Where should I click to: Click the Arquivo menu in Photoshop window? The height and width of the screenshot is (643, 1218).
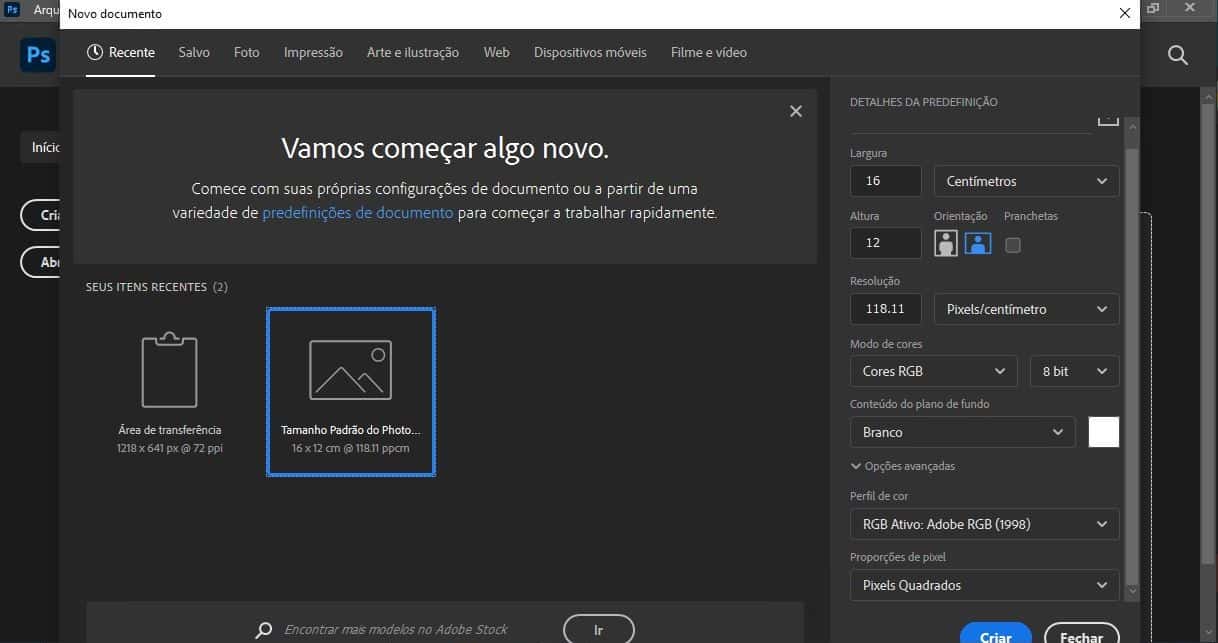tap(46, 9)
